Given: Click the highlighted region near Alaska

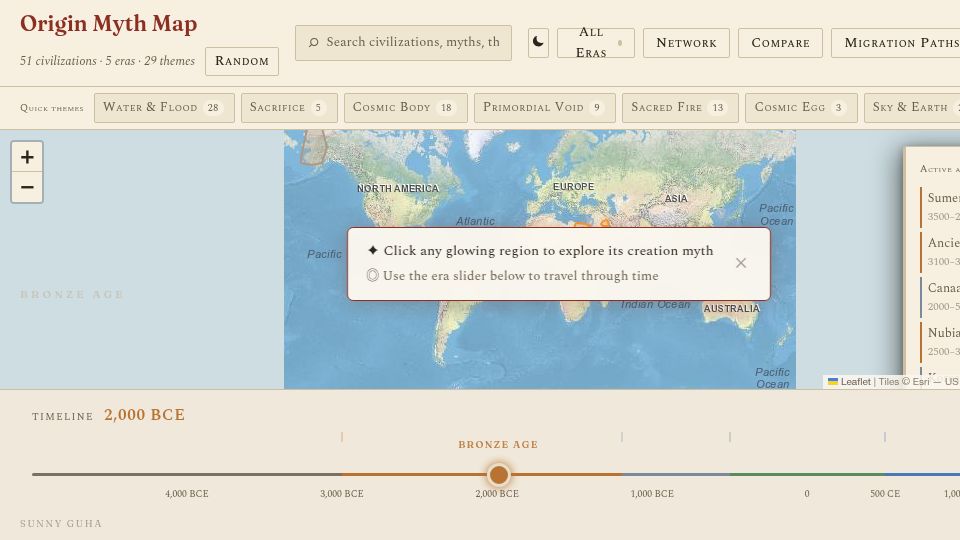Looking at the screenshot, I should tap(313, 147).
